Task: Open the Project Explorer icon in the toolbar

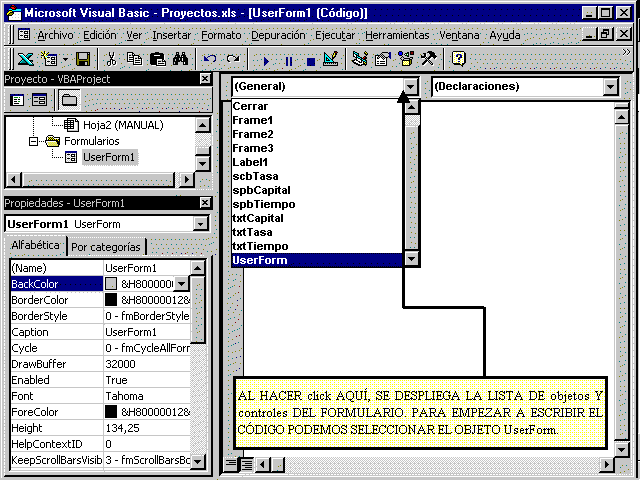Action: 360,60
